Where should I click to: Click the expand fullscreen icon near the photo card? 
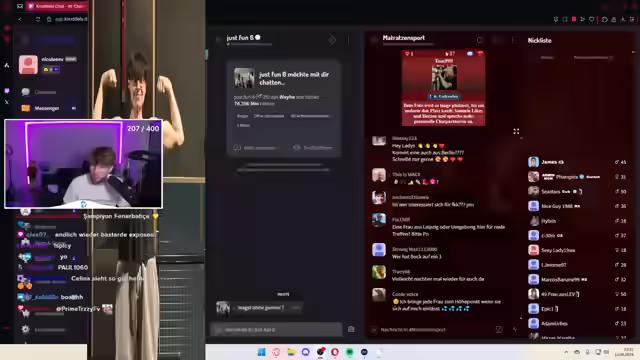pos(516,131)
